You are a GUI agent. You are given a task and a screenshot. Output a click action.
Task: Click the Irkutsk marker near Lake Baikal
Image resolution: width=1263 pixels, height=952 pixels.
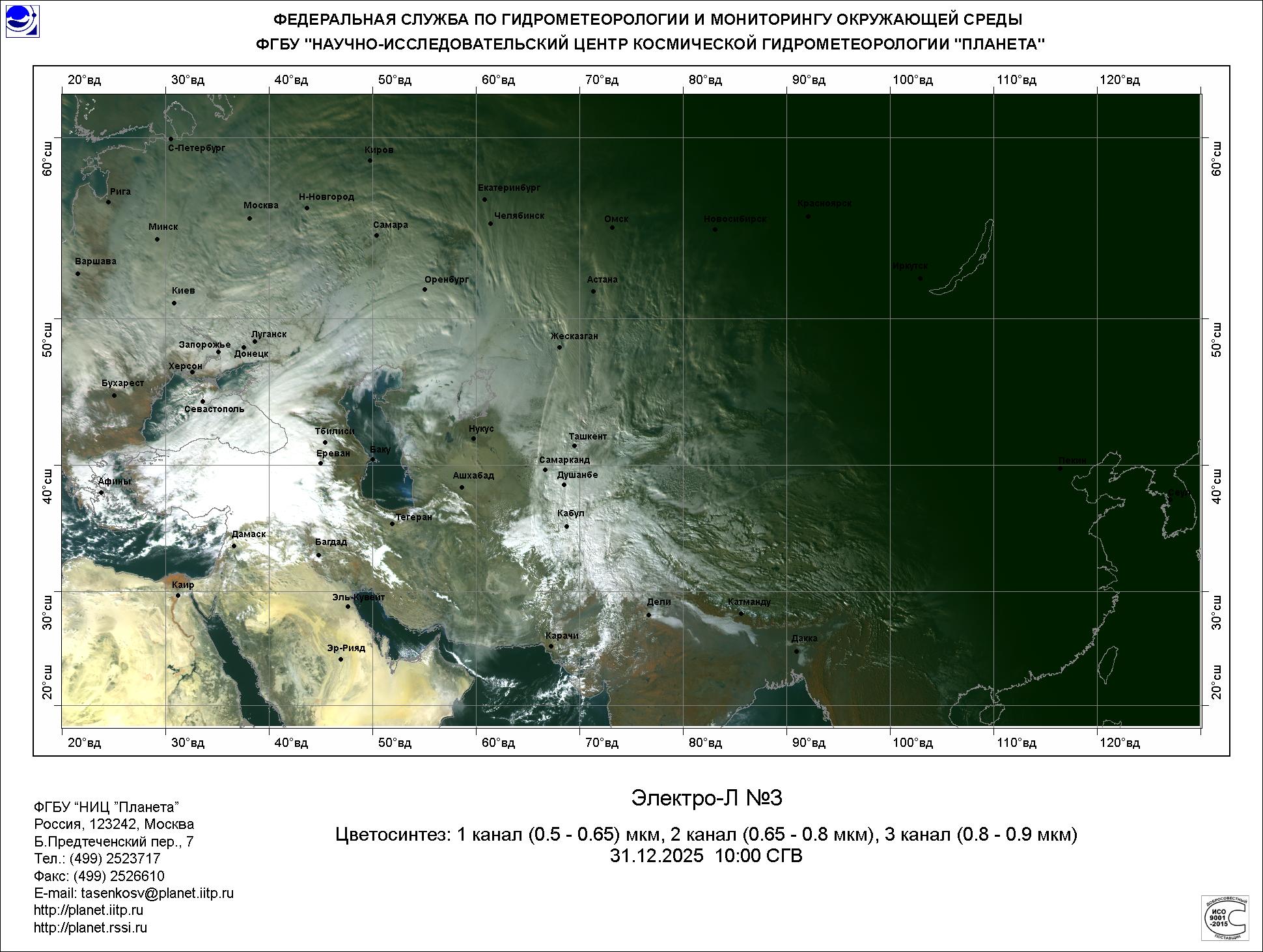point(920,278)
